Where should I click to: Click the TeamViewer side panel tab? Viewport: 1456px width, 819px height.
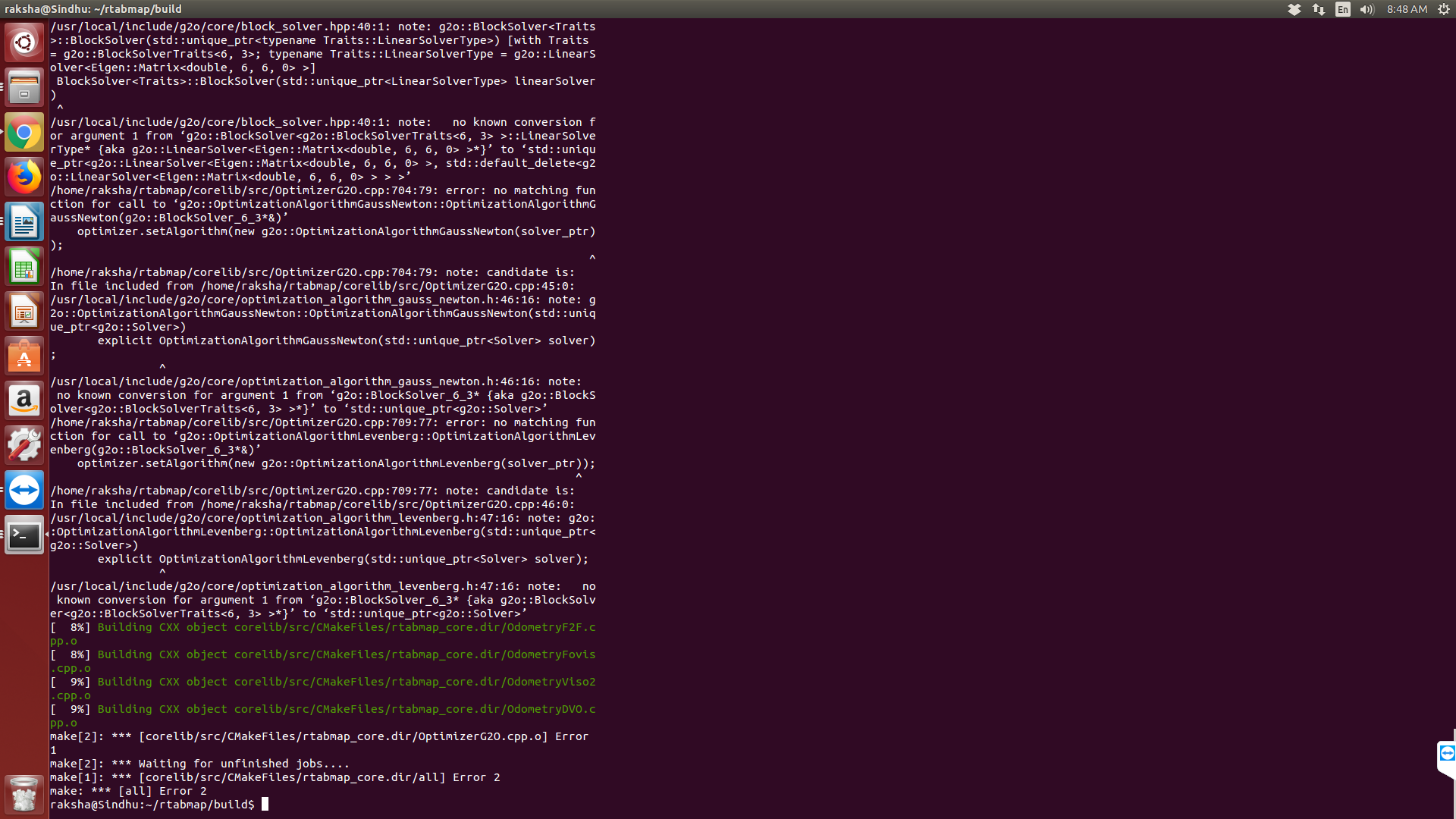pos(1447,753)
